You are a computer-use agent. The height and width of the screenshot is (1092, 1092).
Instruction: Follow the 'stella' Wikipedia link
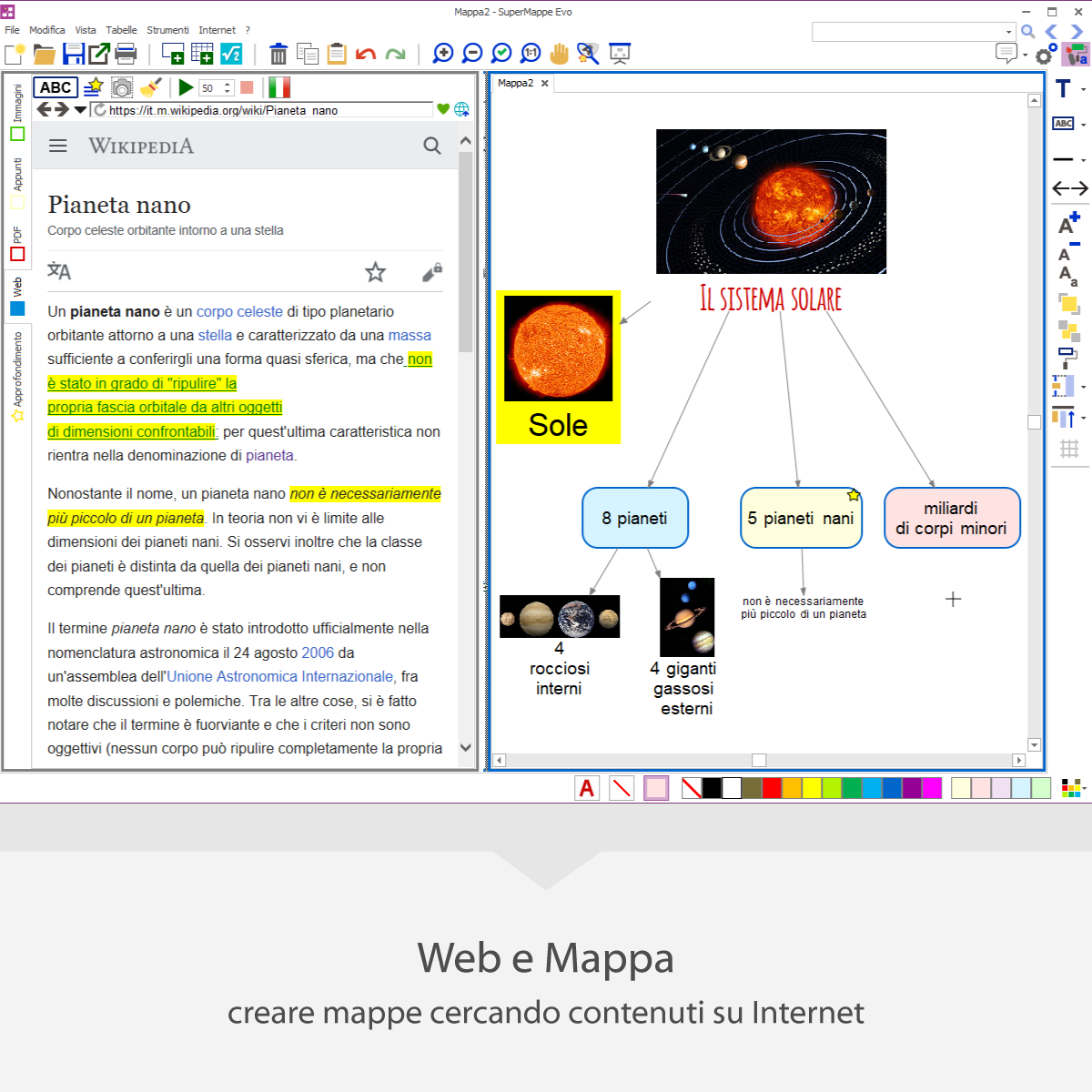tap(215, 335)
